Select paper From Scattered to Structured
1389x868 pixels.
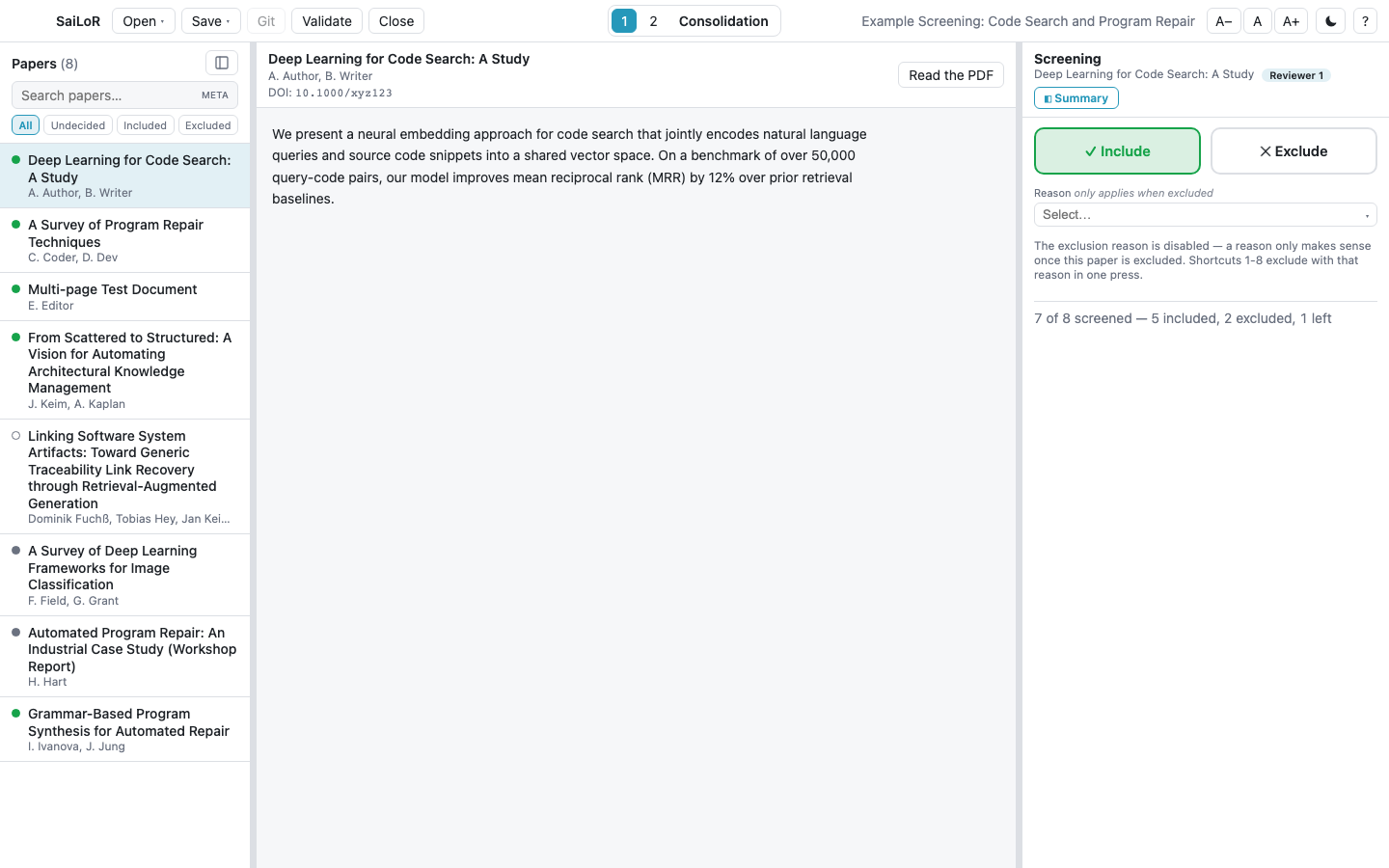pos(125,370)
